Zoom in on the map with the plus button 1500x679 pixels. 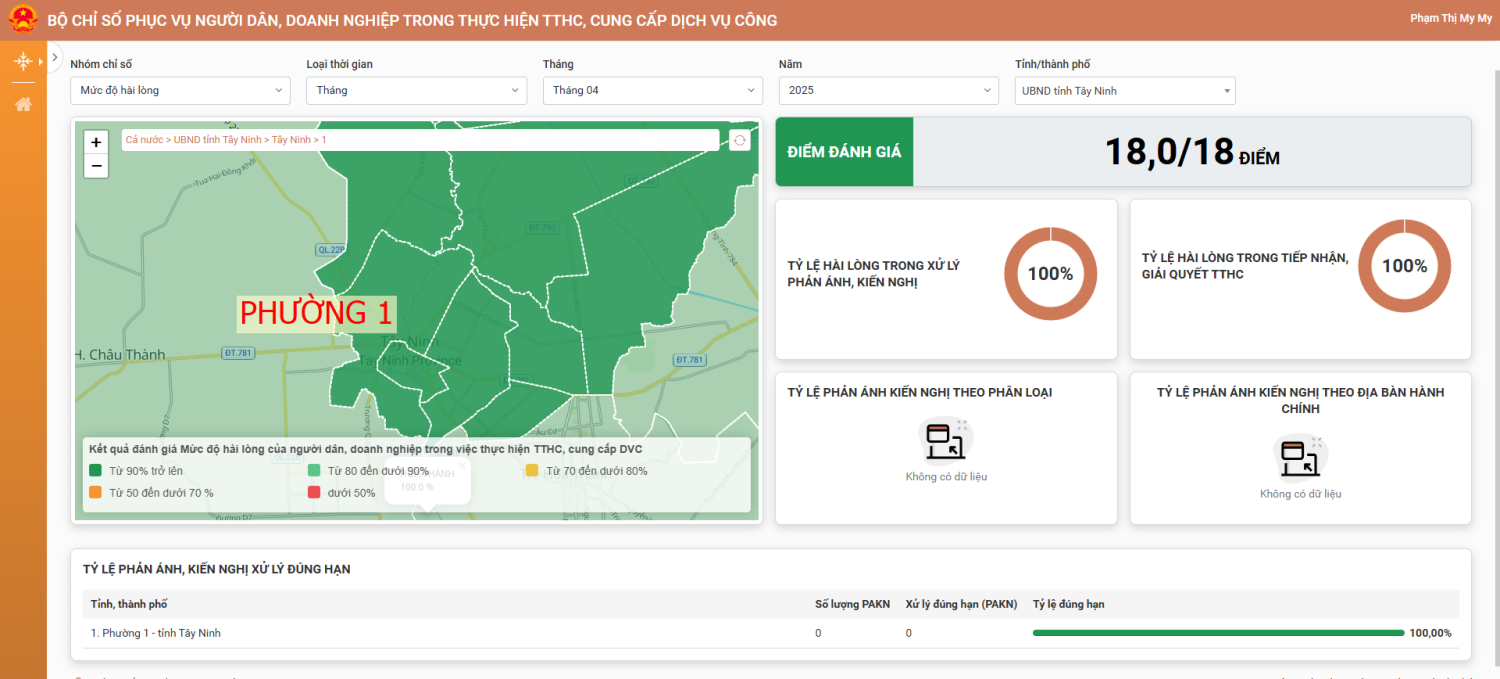tap(96, 142)
